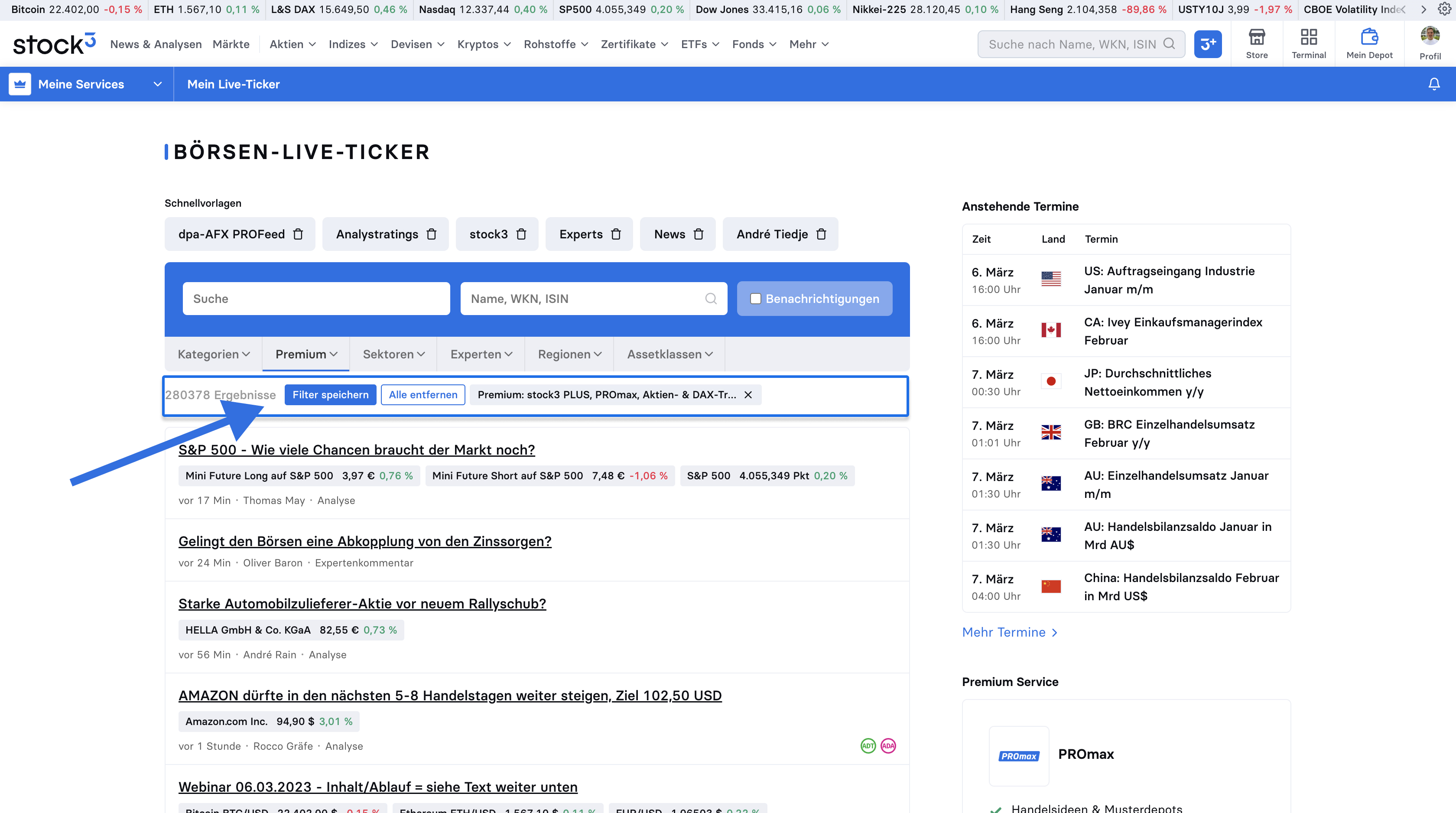Open the Märkte menu item
1456x813 pixels.
231,44
